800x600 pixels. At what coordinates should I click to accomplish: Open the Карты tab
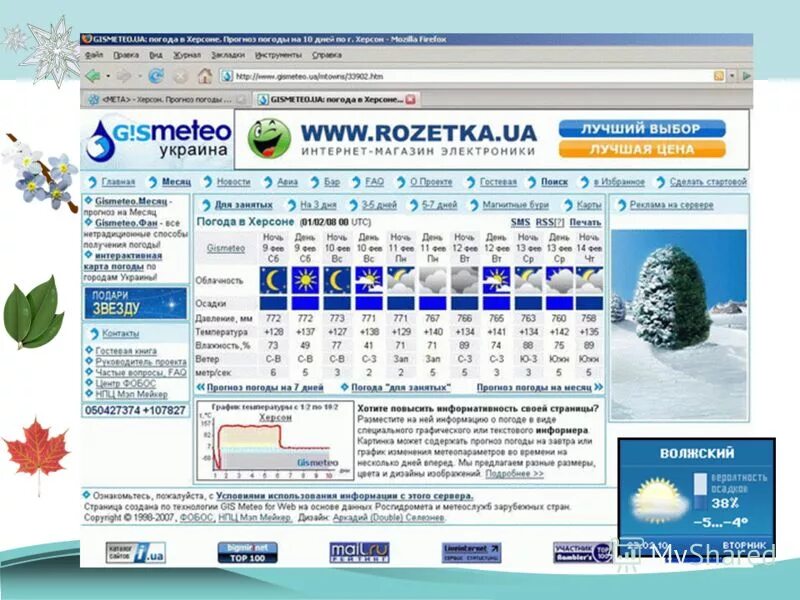pos(589,205)
